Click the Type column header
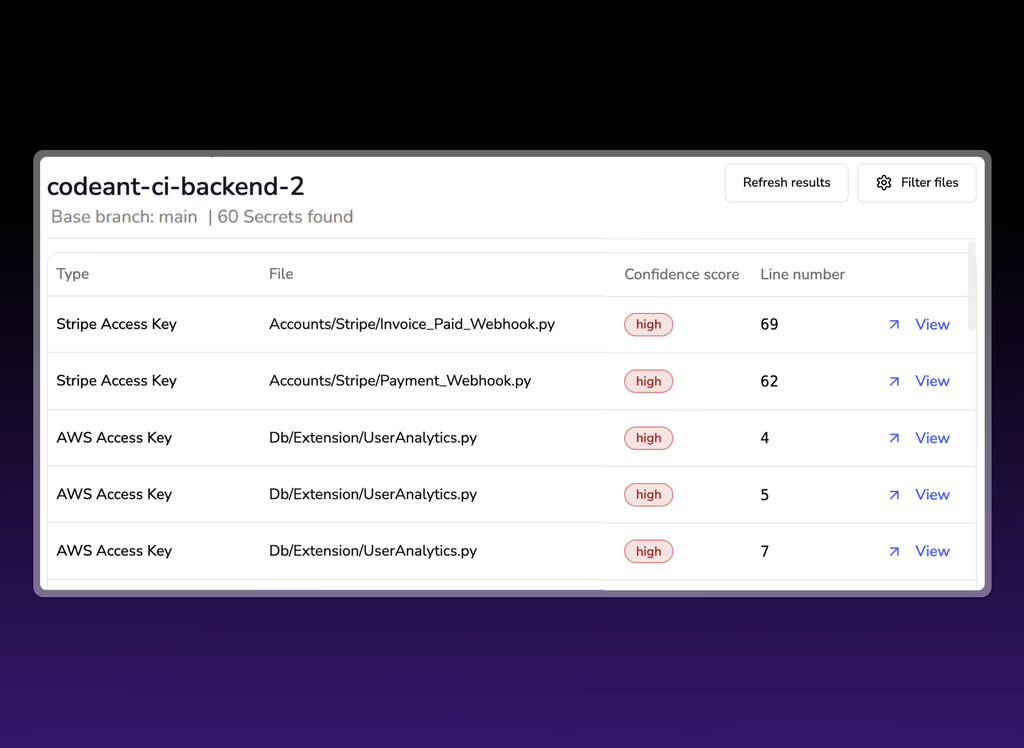The image size is (1024, 748). [x=73, y=274]
